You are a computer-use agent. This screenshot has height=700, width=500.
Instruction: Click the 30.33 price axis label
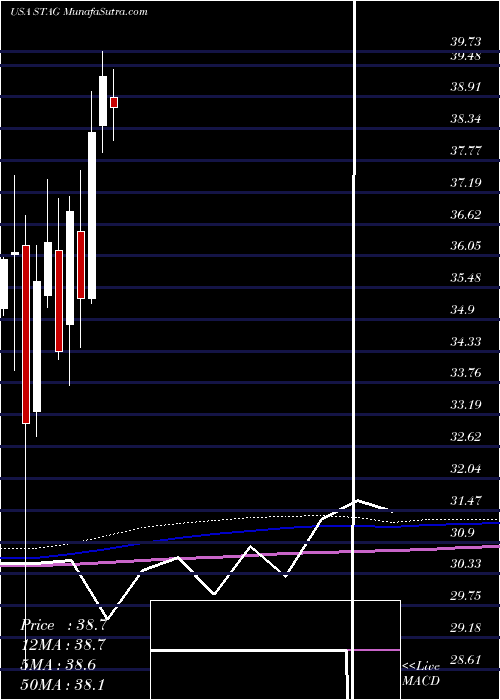click(x=466, y=564)
